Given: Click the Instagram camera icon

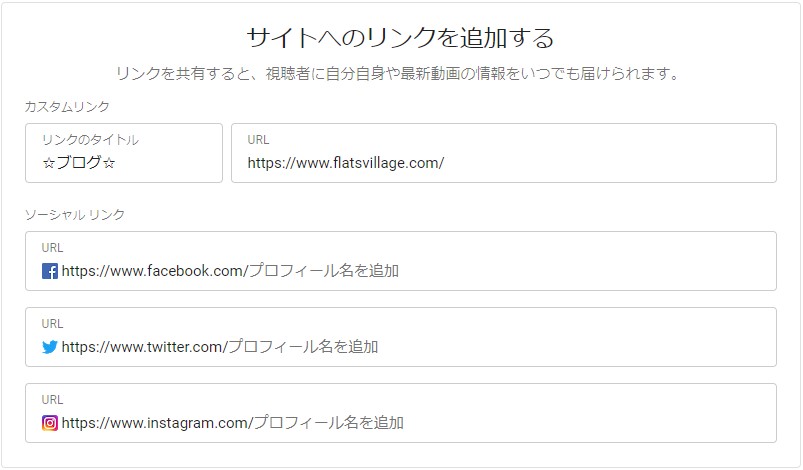Looking at the screenshot, I should (x=50, y=423).
